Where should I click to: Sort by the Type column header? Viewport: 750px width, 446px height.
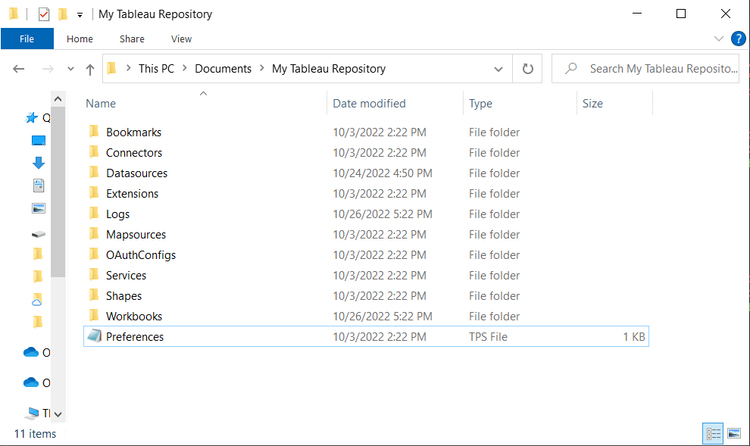coord(480,103)
